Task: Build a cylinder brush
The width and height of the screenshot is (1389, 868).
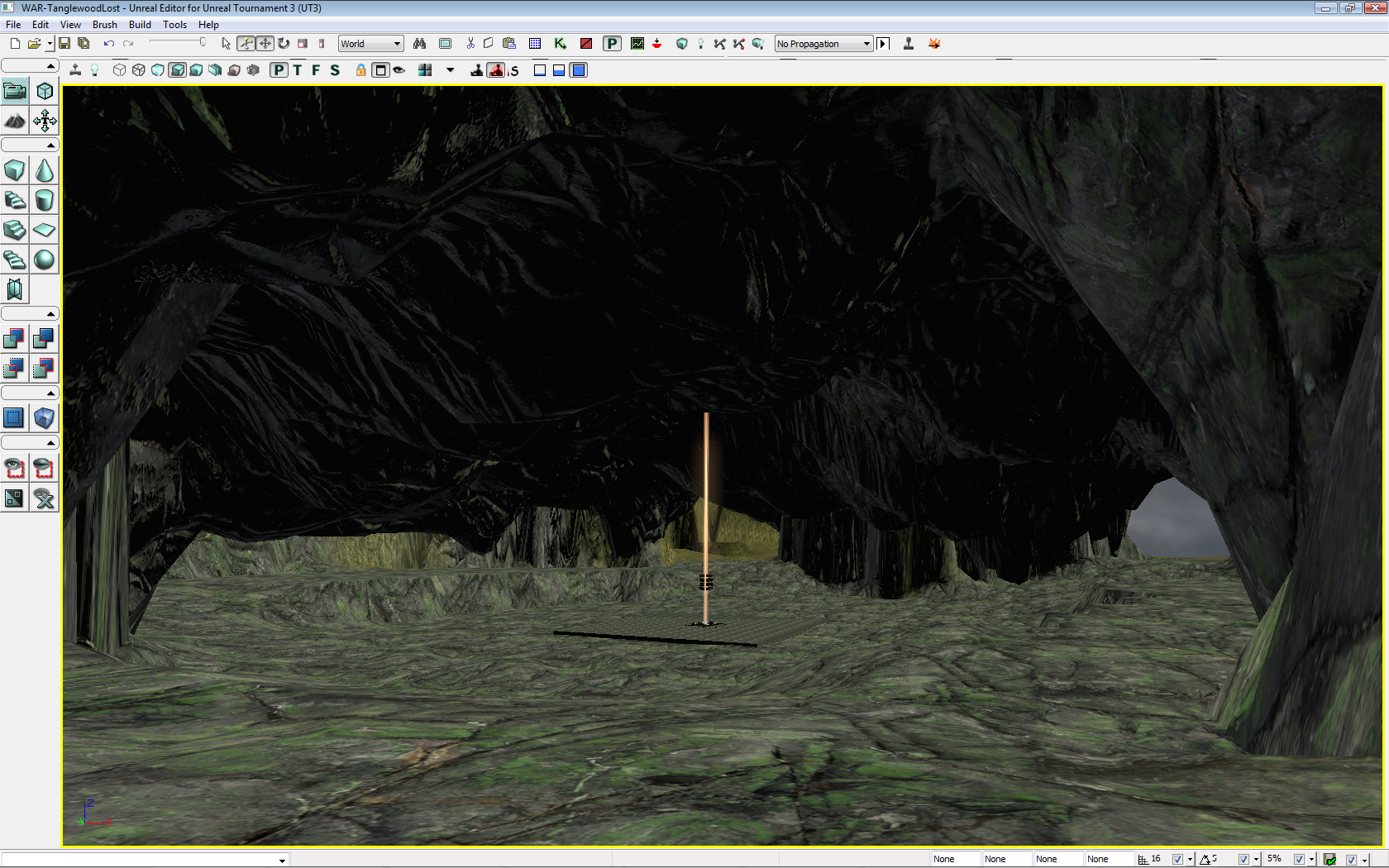Action: point(45,201)
